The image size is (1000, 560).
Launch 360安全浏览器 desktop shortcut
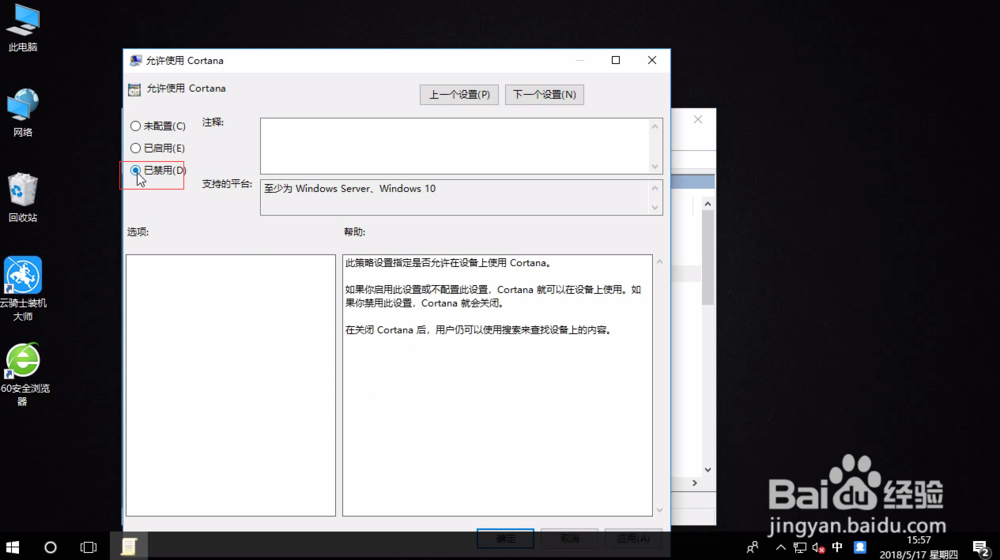tap(23, 375)
